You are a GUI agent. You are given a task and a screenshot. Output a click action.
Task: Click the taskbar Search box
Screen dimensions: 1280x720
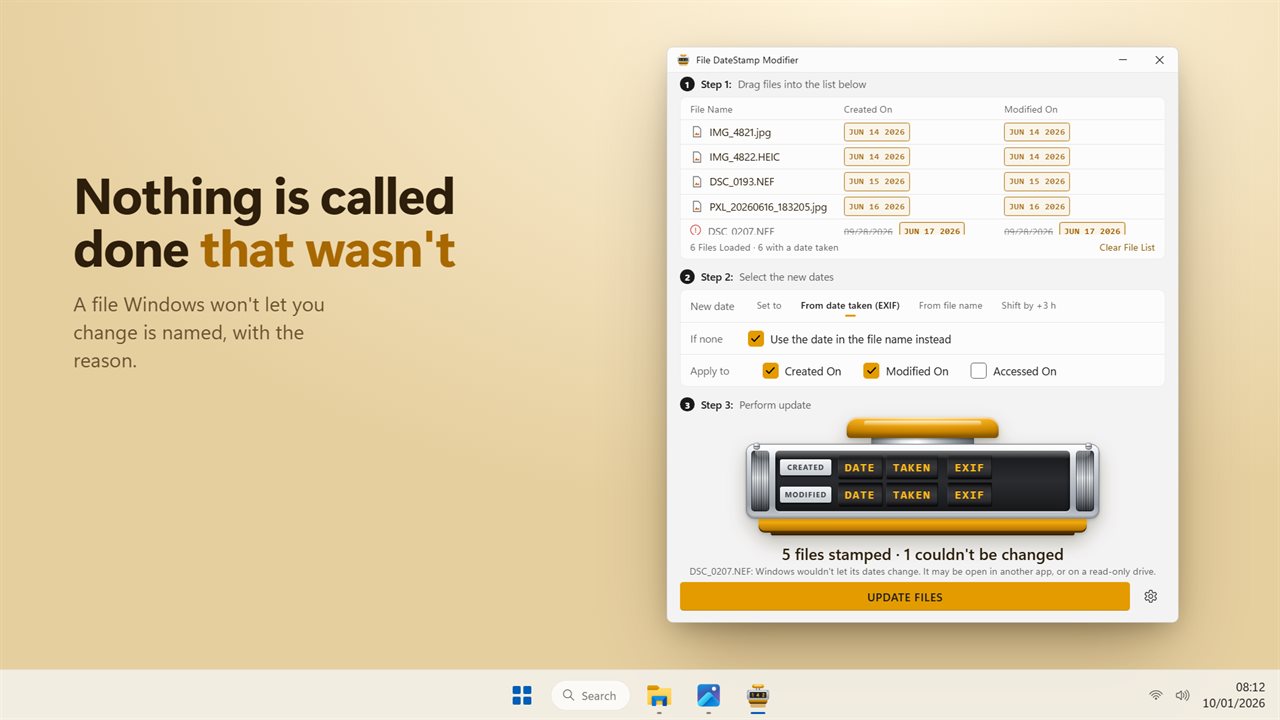click(x=590, y=695)
